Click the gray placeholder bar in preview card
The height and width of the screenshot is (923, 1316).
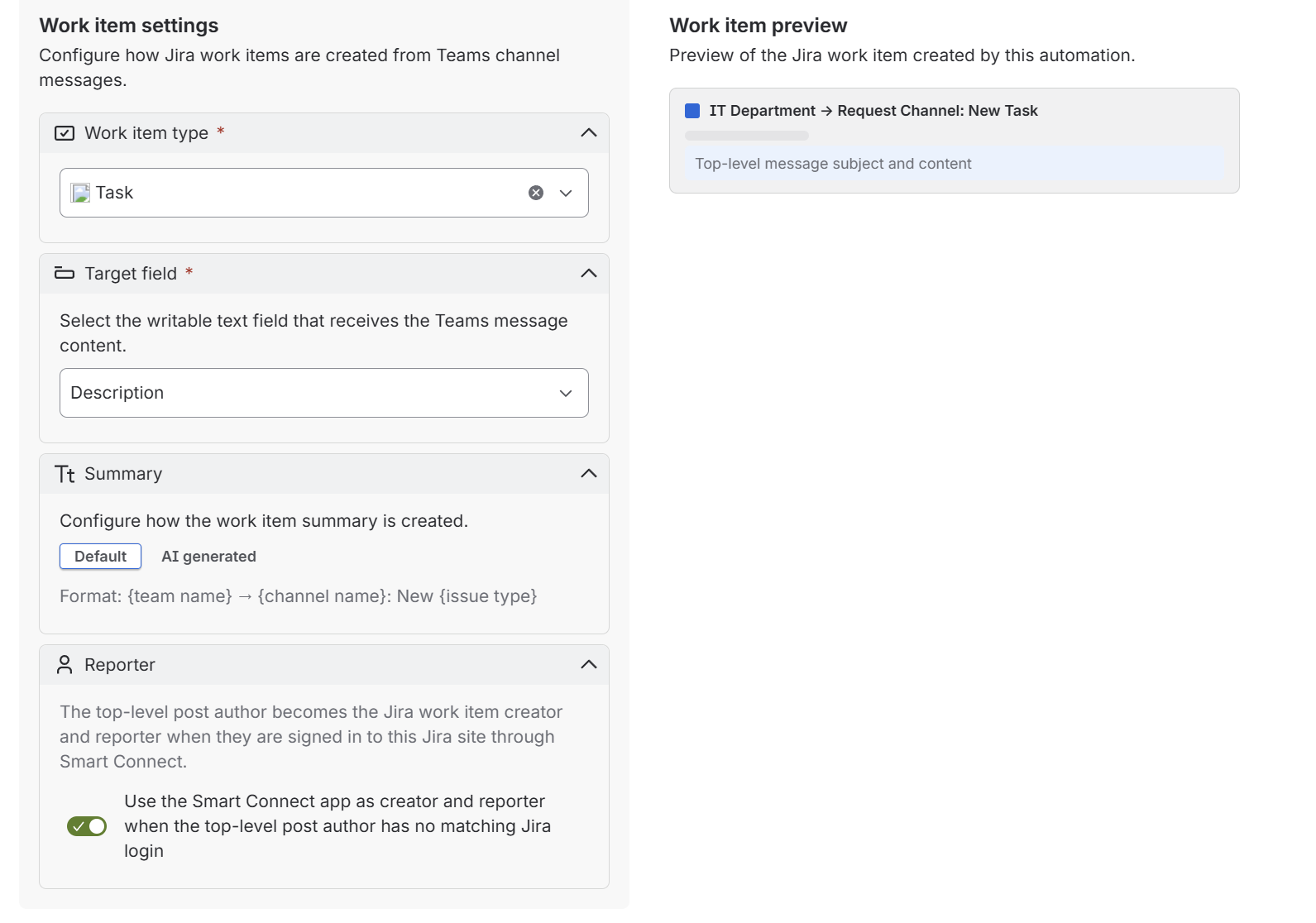tap(747, 136)
